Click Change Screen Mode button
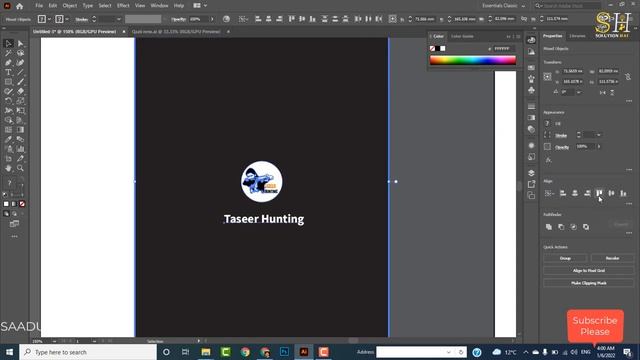640x360 pixels. pyautogui.click(x=14, y=224)
